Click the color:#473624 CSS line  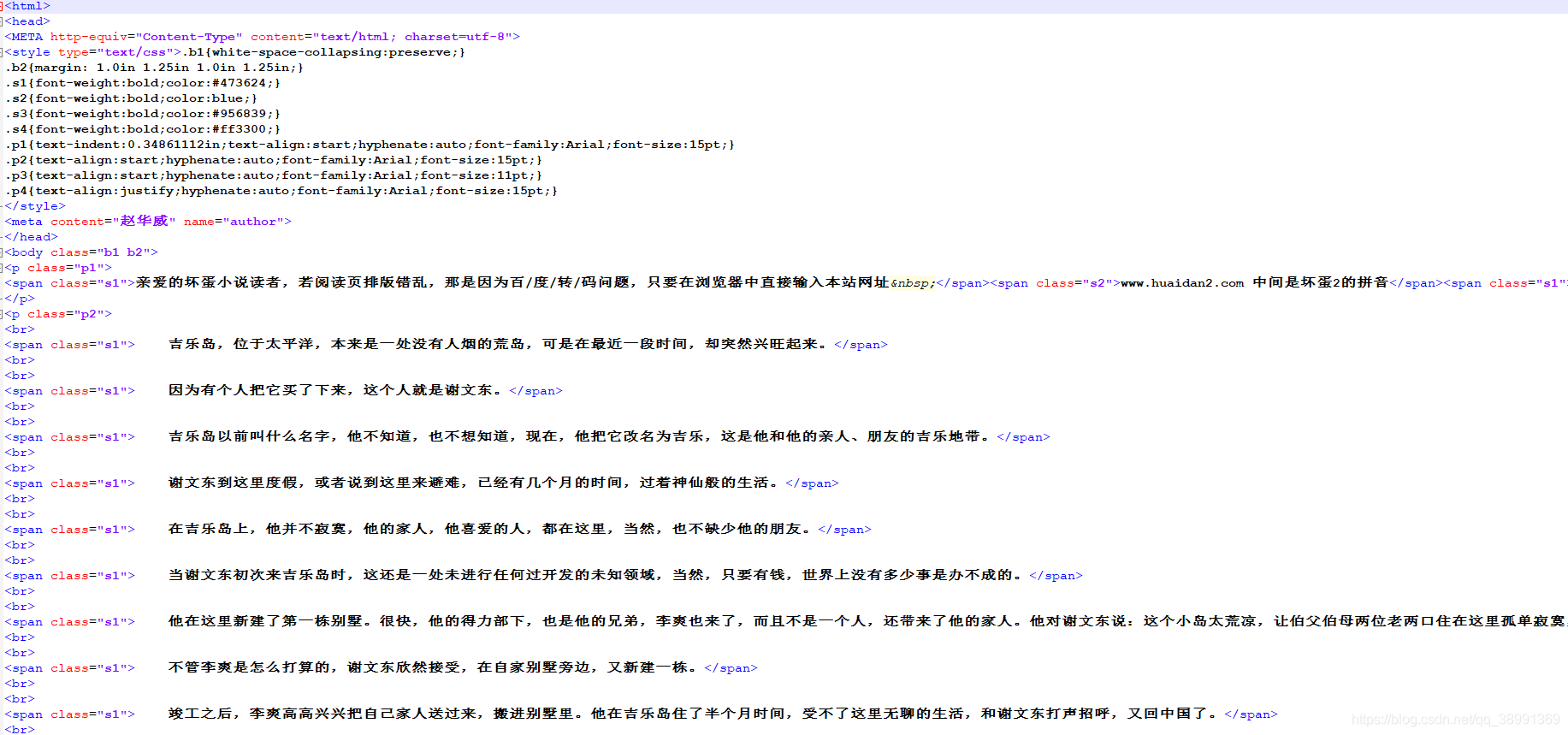click(x=142, y=83)
